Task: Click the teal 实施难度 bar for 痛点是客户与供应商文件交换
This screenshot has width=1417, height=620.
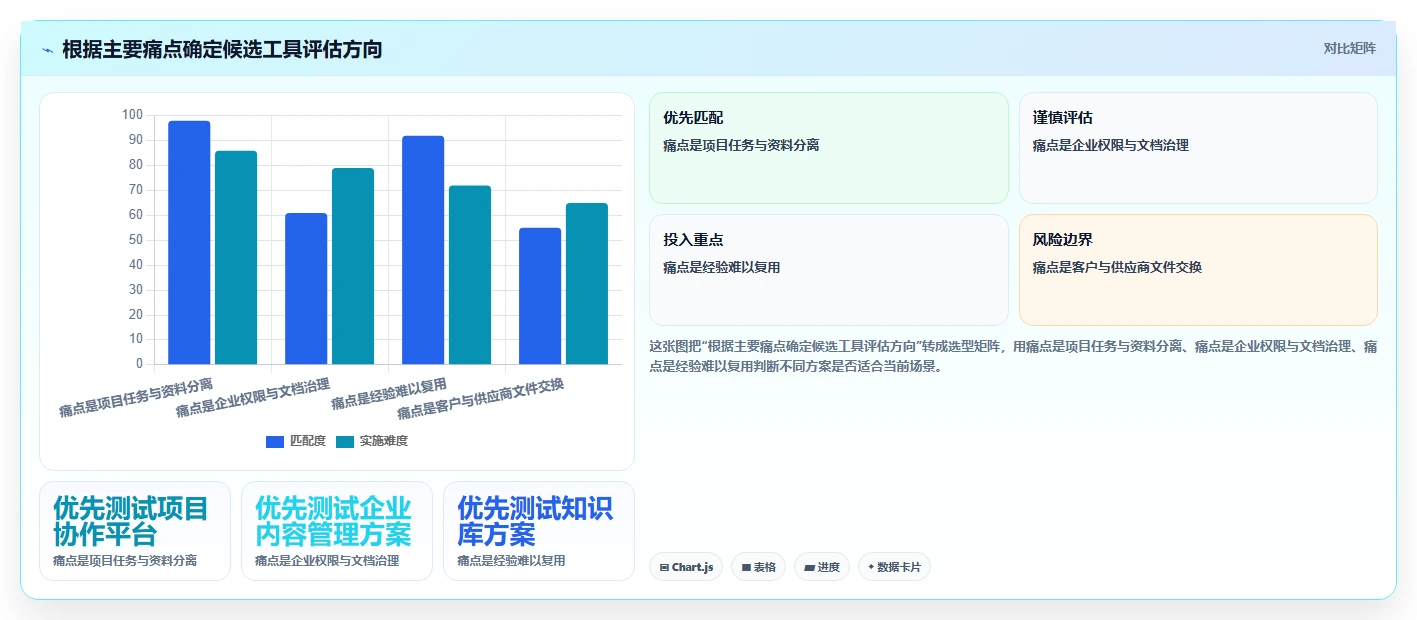Action: [587, 283]
